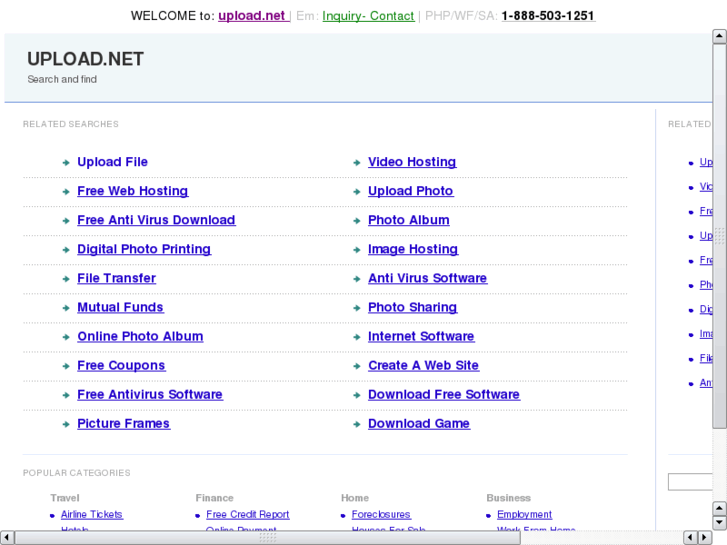
Task: Click the bottom vertical scrollbar down arrow
Action: (x=719, y=522)
